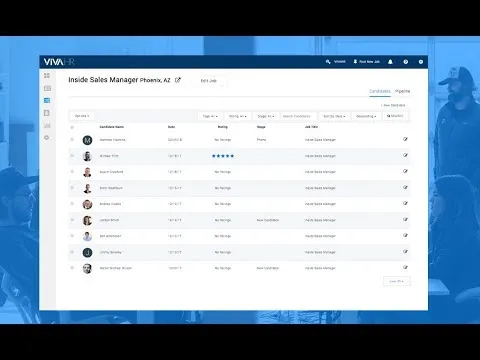Expand the Stage: All filter
Viewport: 480px width, 360px height.
click(266, 116)
